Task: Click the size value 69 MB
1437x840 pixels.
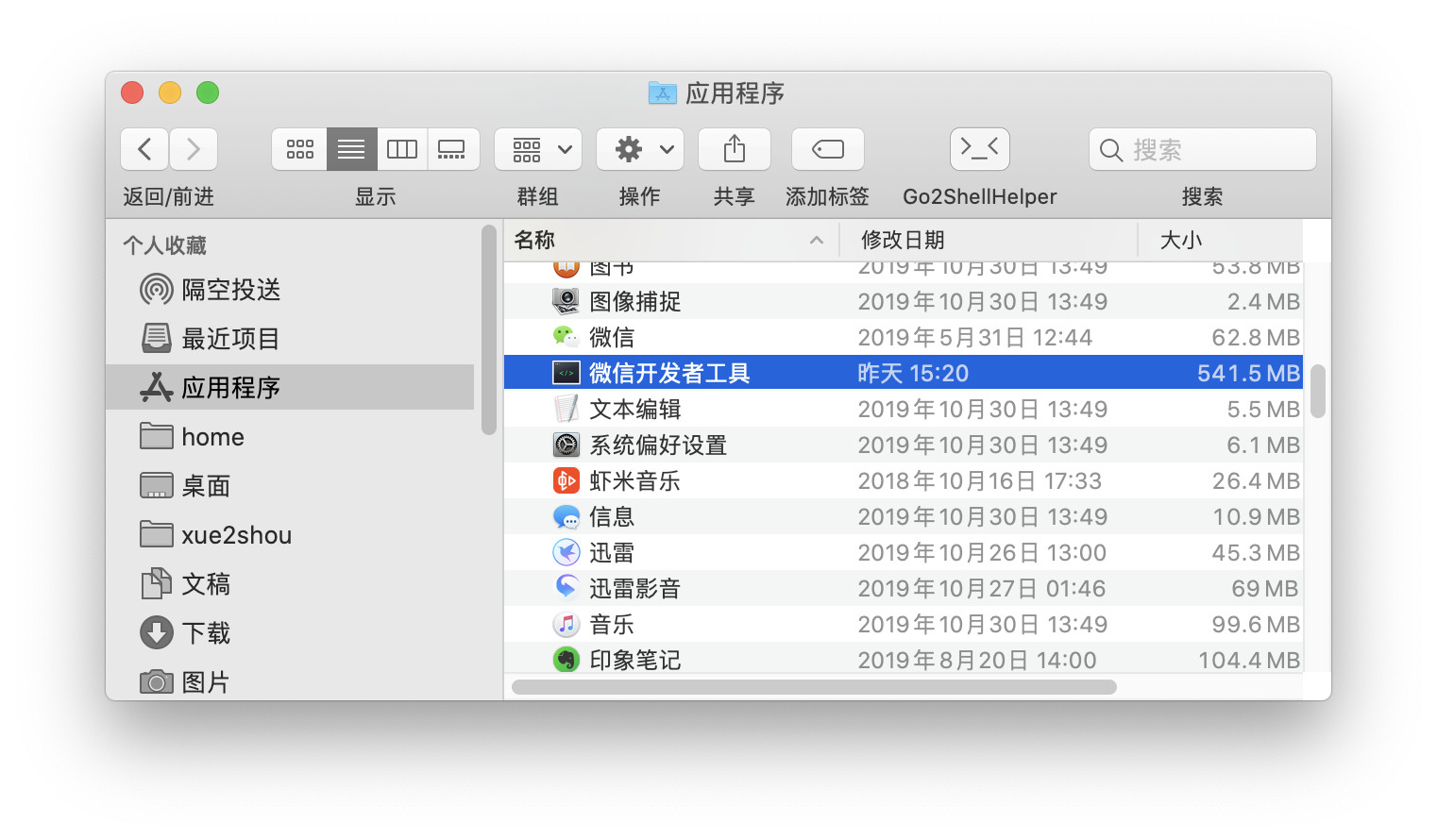Action: tap(1265, 588)
